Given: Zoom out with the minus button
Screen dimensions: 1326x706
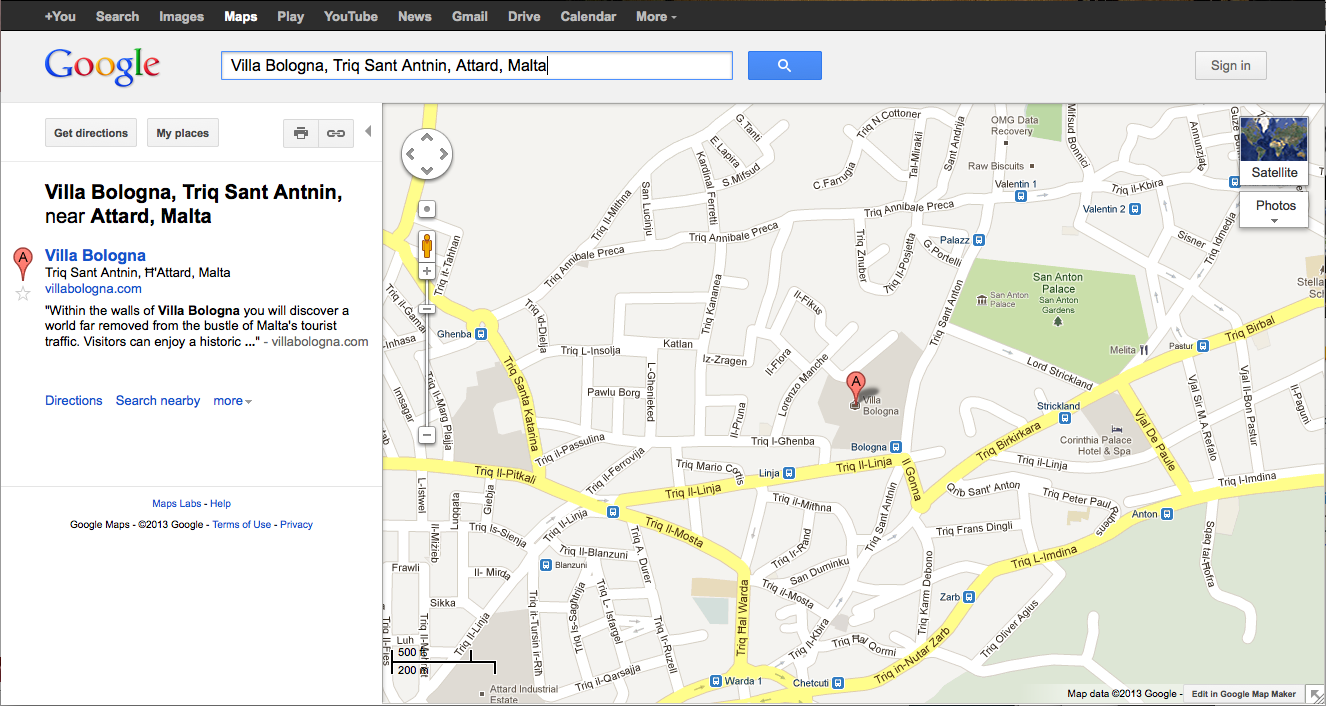Looking at the screenshot, I should (427, 435).
